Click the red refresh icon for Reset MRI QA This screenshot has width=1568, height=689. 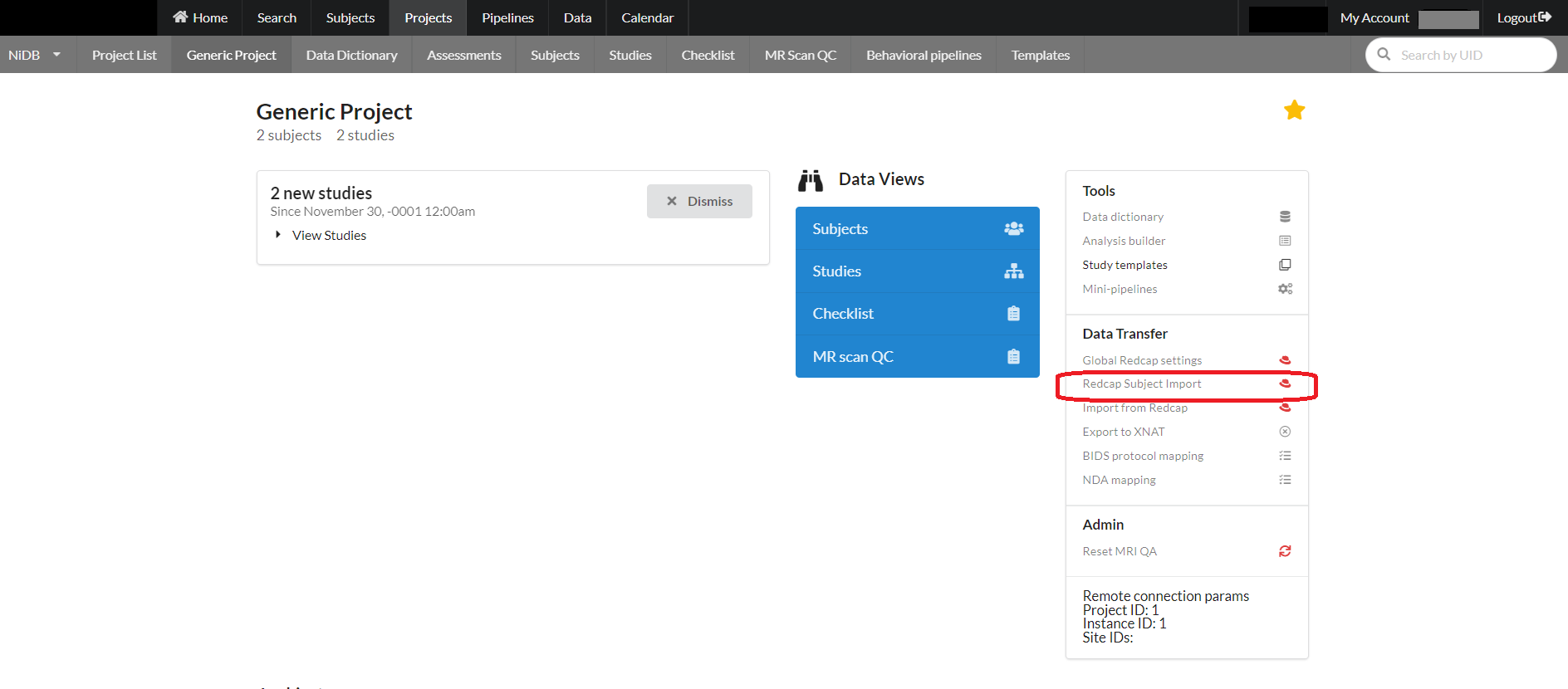tap(1285, 551)
